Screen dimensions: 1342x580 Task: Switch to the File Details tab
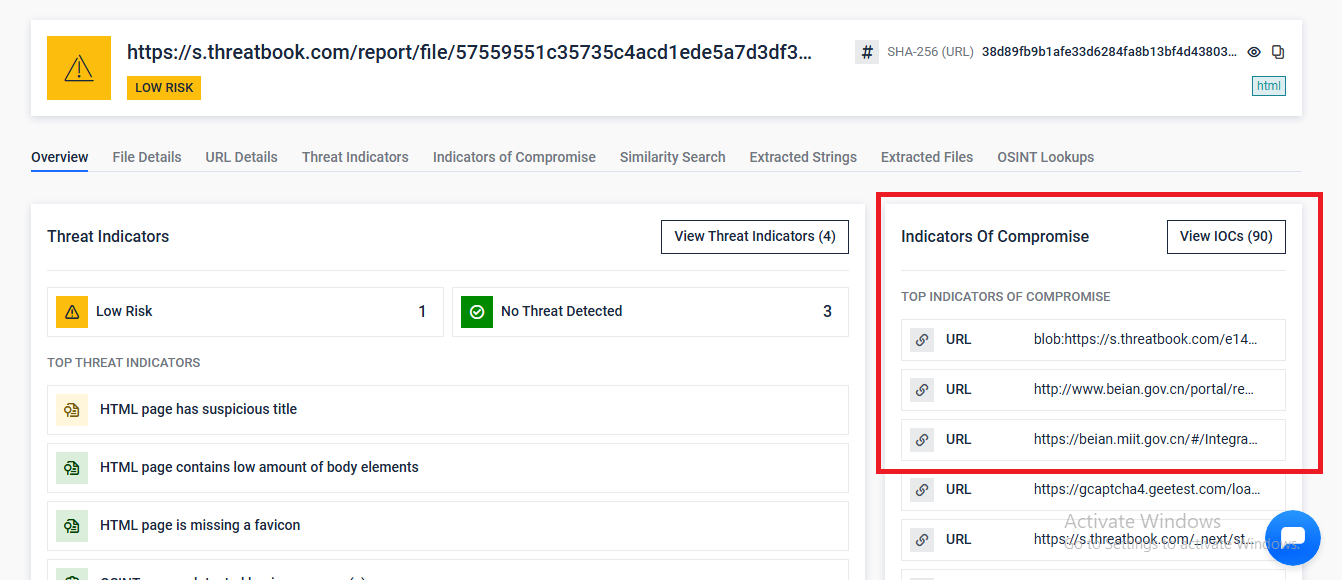click(x=147, y=157)
